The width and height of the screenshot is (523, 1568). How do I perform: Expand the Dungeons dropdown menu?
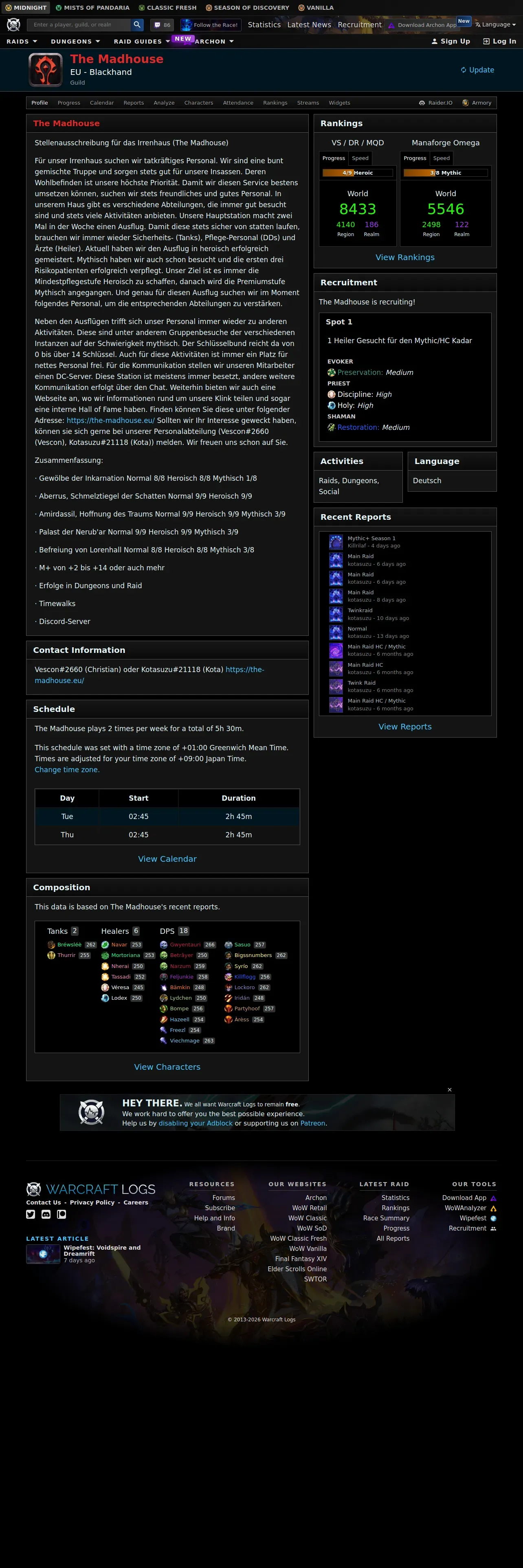pos(75,42)
